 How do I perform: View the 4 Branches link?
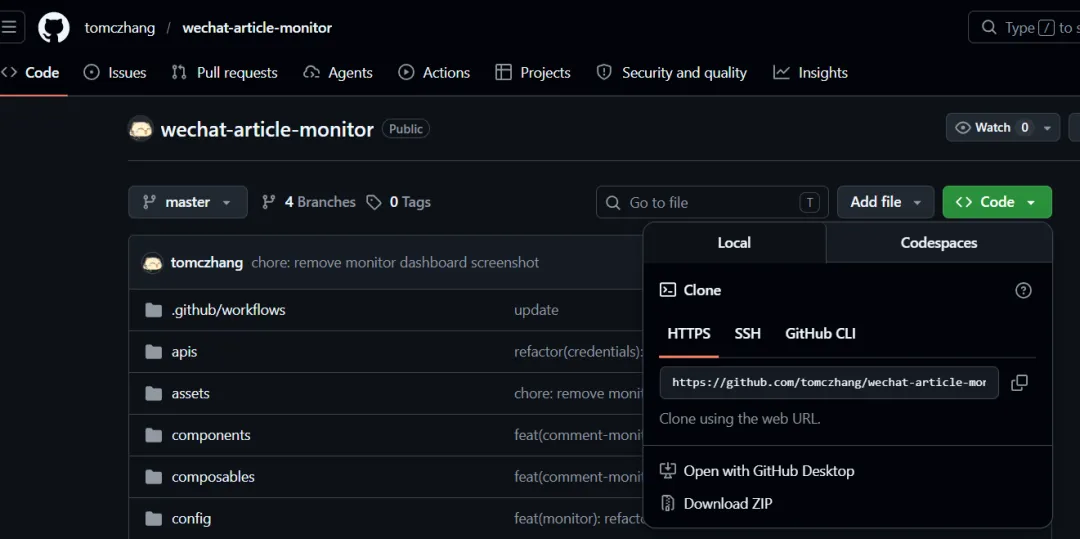click(x=309, y=202)
